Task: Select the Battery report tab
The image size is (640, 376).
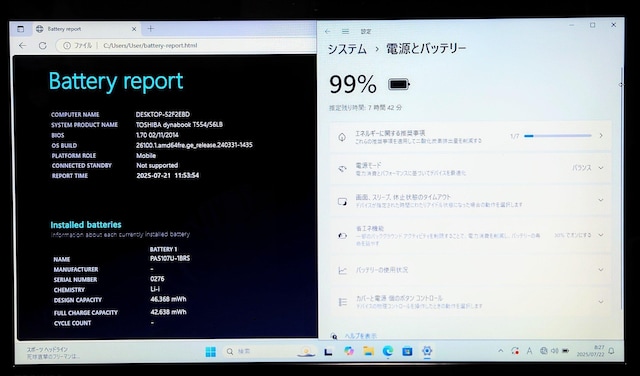Action: tap(86, 29)
